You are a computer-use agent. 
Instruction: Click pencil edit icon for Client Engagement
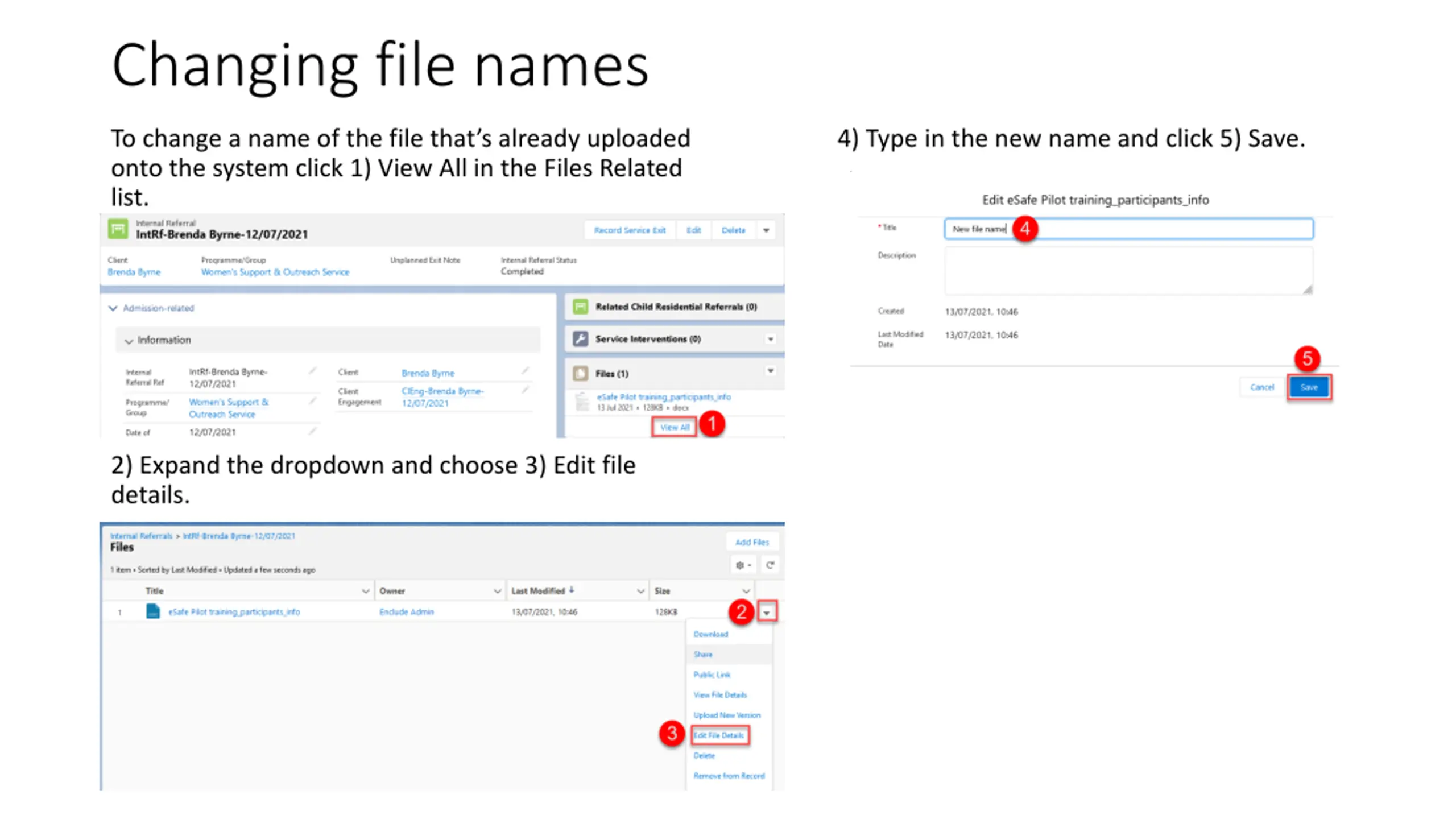click(526, 390)
